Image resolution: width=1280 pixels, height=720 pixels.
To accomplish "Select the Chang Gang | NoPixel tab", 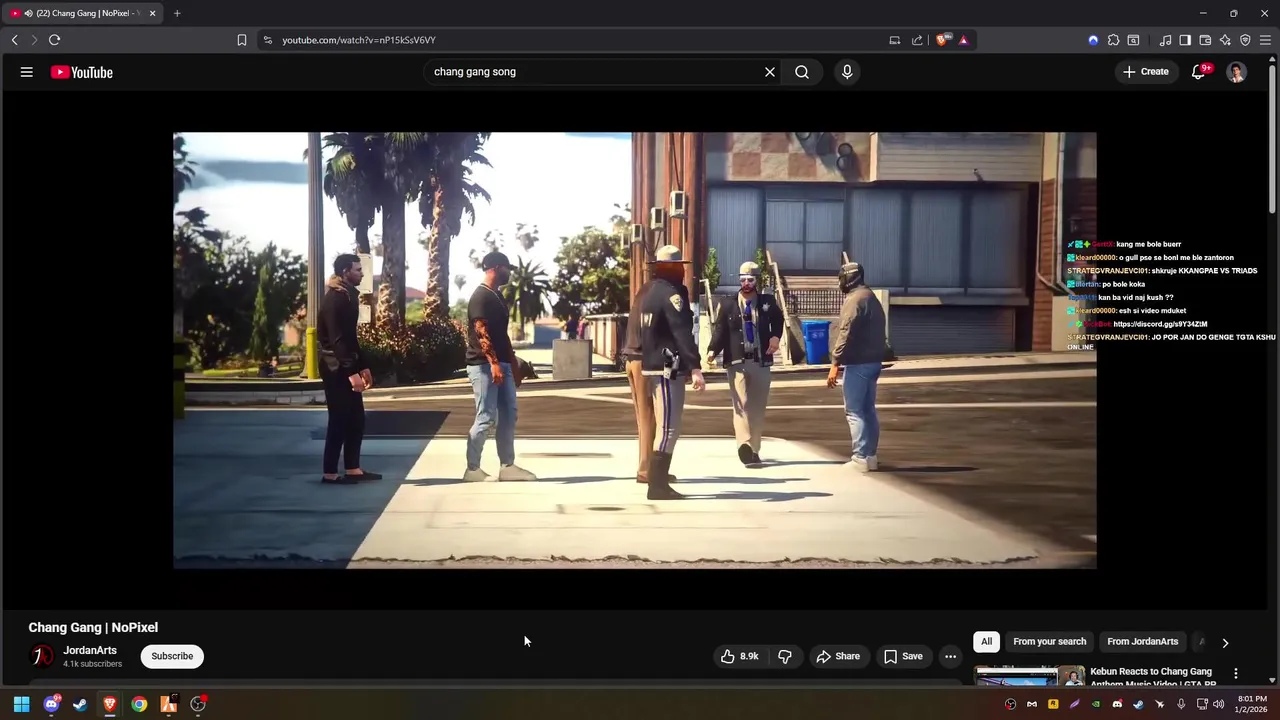I will pyautogui.click(x=82, y=13).
